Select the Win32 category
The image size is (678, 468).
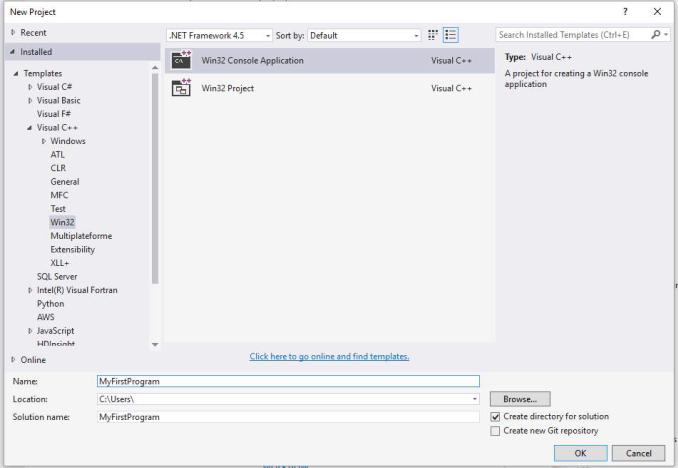click(62, 222)
